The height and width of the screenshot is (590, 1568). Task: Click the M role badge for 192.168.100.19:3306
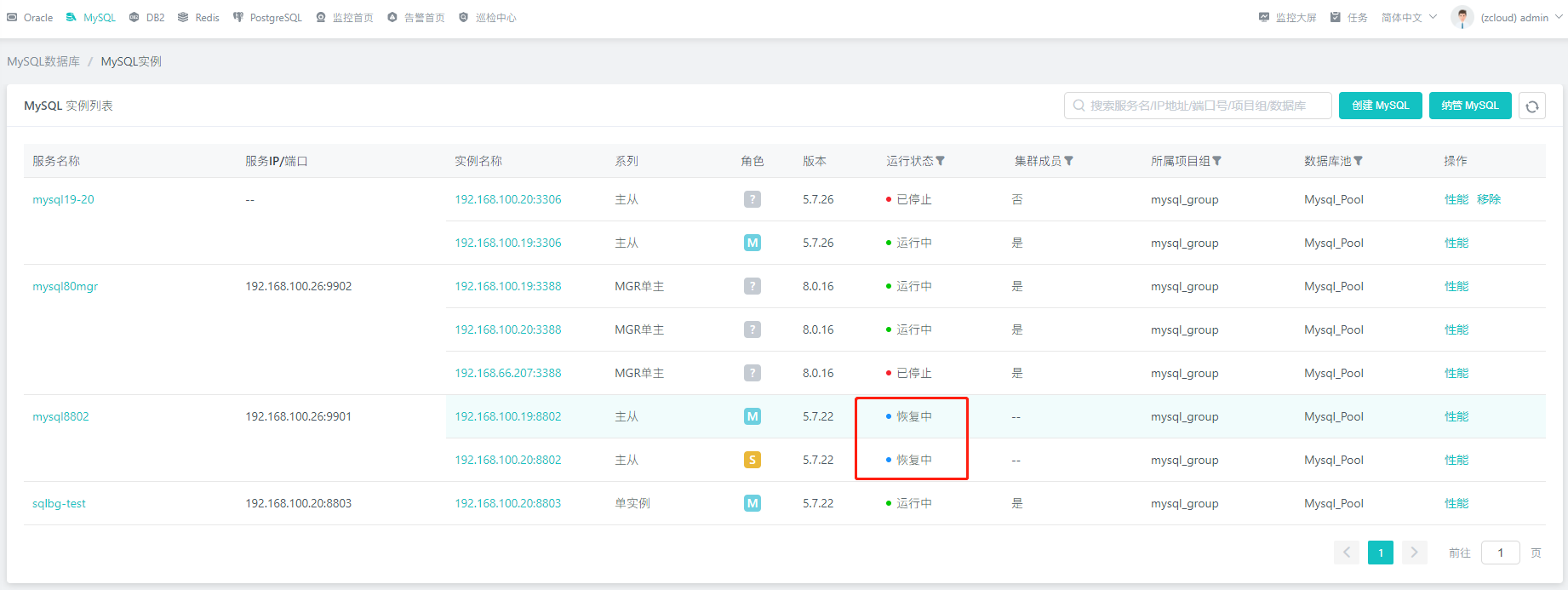pos(752,243)
